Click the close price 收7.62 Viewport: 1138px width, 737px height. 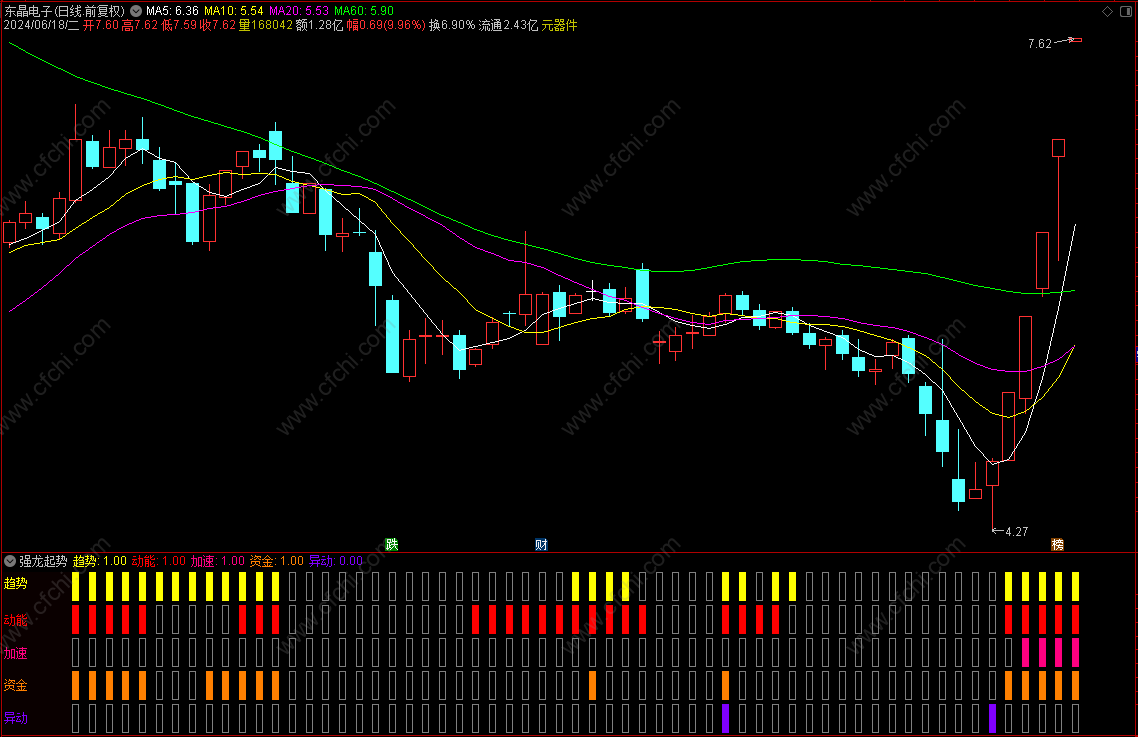[218, 25]
